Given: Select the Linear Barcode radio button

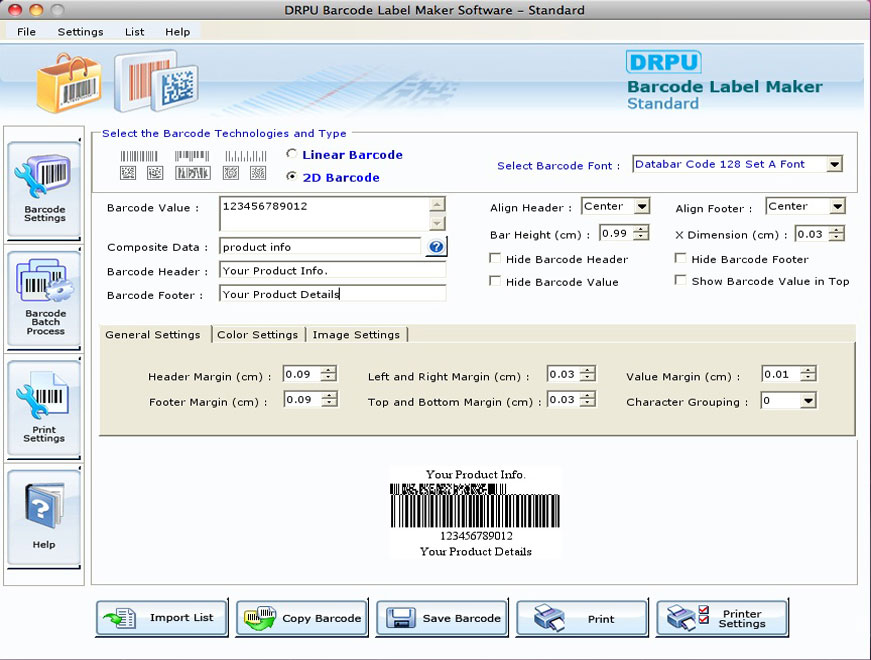Looking at the screenshot, I should tap(291, 153).
